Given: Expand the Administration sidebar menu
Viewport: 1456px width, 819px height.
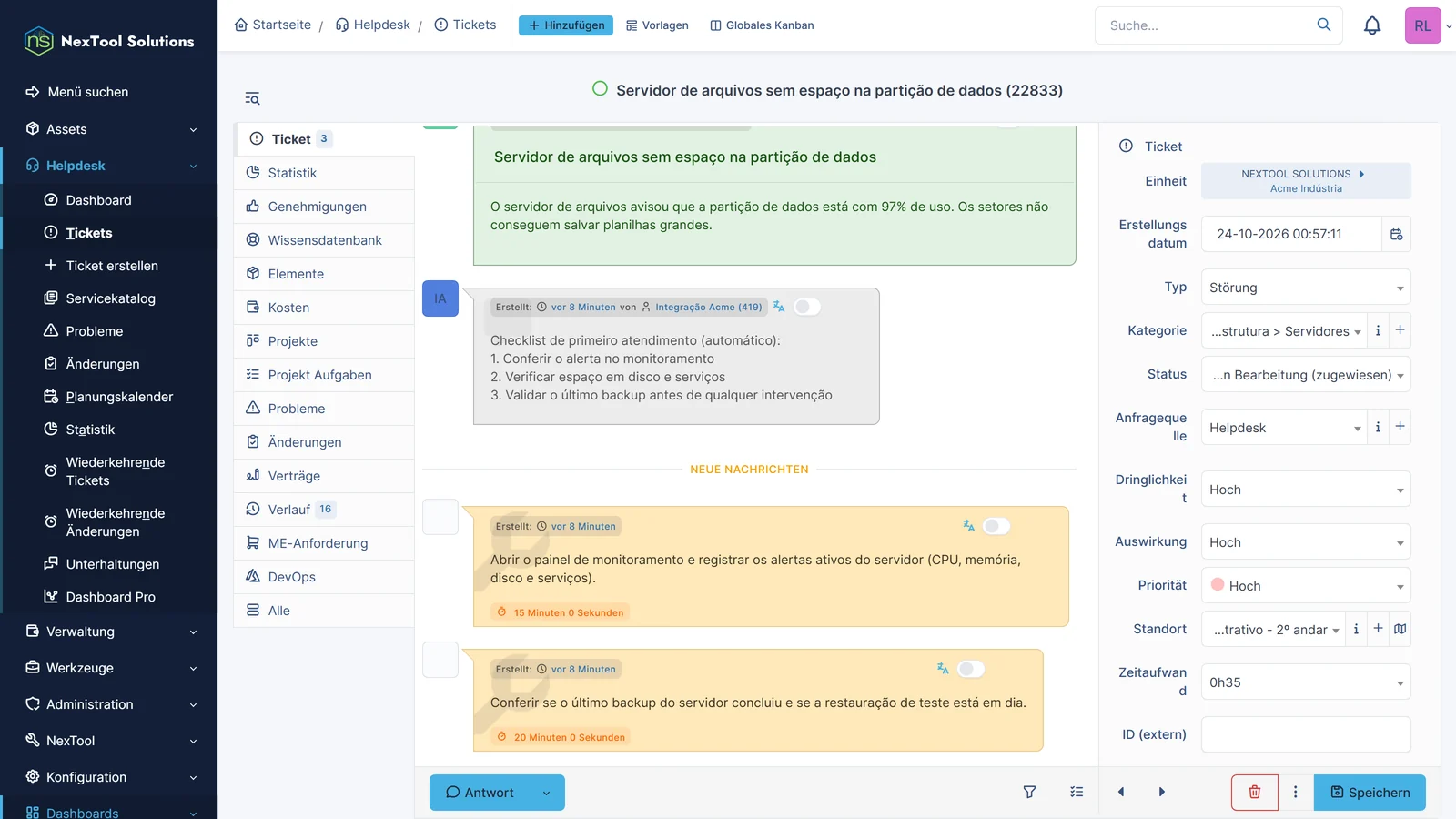Looking at the screenshot, I should [109, 704].
